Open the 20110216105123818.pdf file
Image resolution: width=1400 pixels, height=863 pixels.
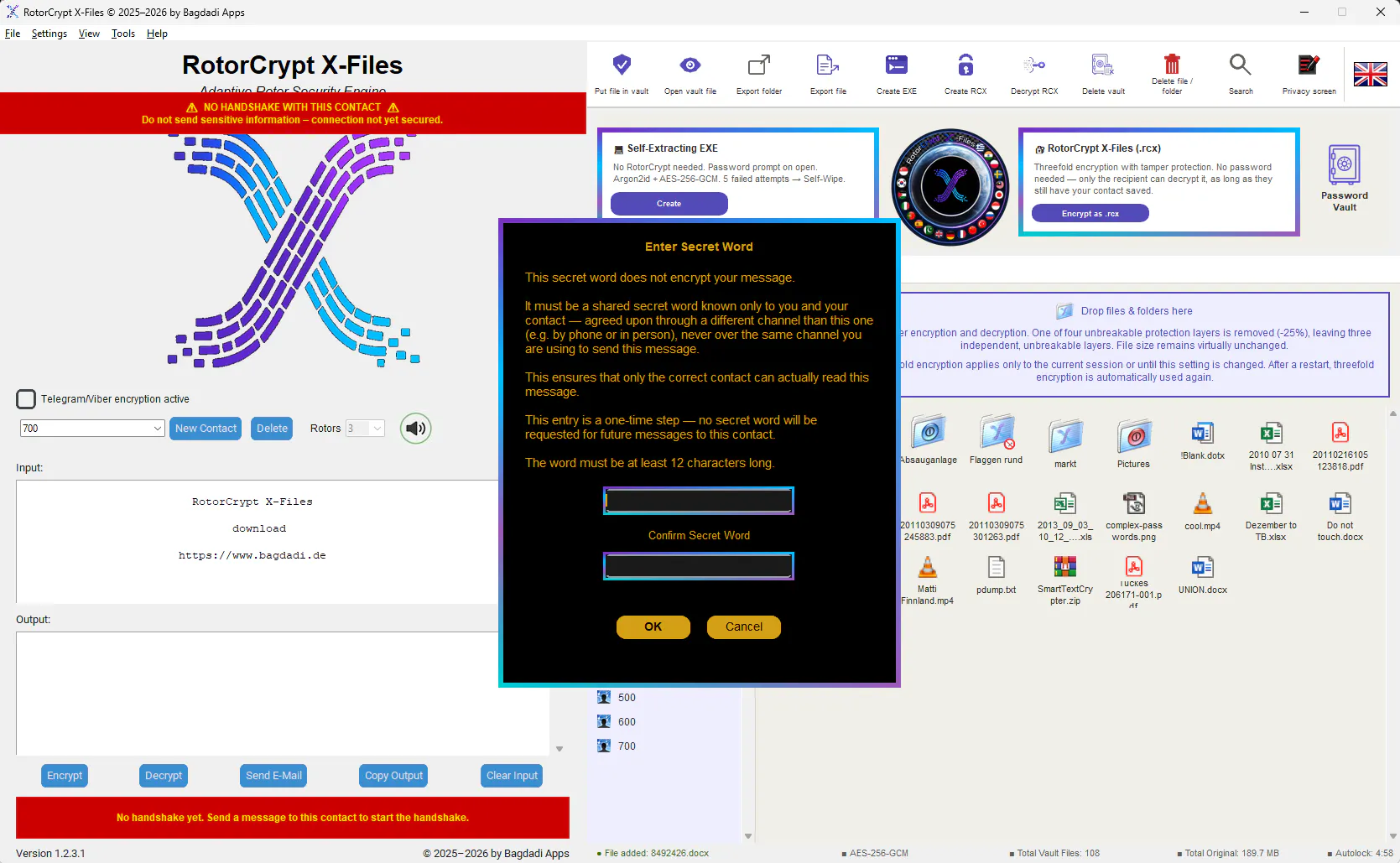(x=1340, y=446)
